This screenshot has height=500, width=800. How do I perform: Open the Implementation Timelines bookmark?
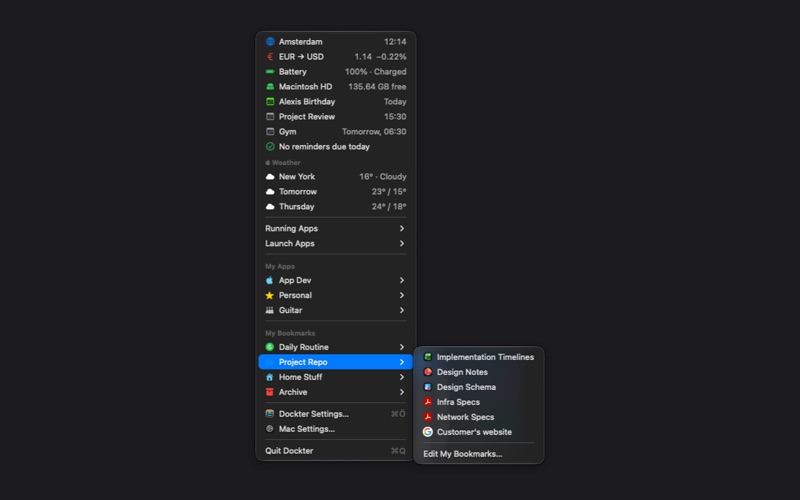(x=479, y=357)
